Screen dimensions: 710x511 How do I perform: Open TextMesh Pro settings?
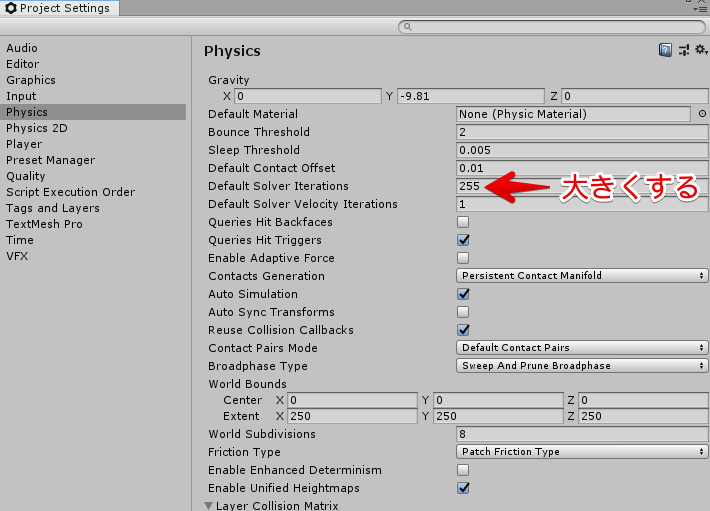[93, 224]
